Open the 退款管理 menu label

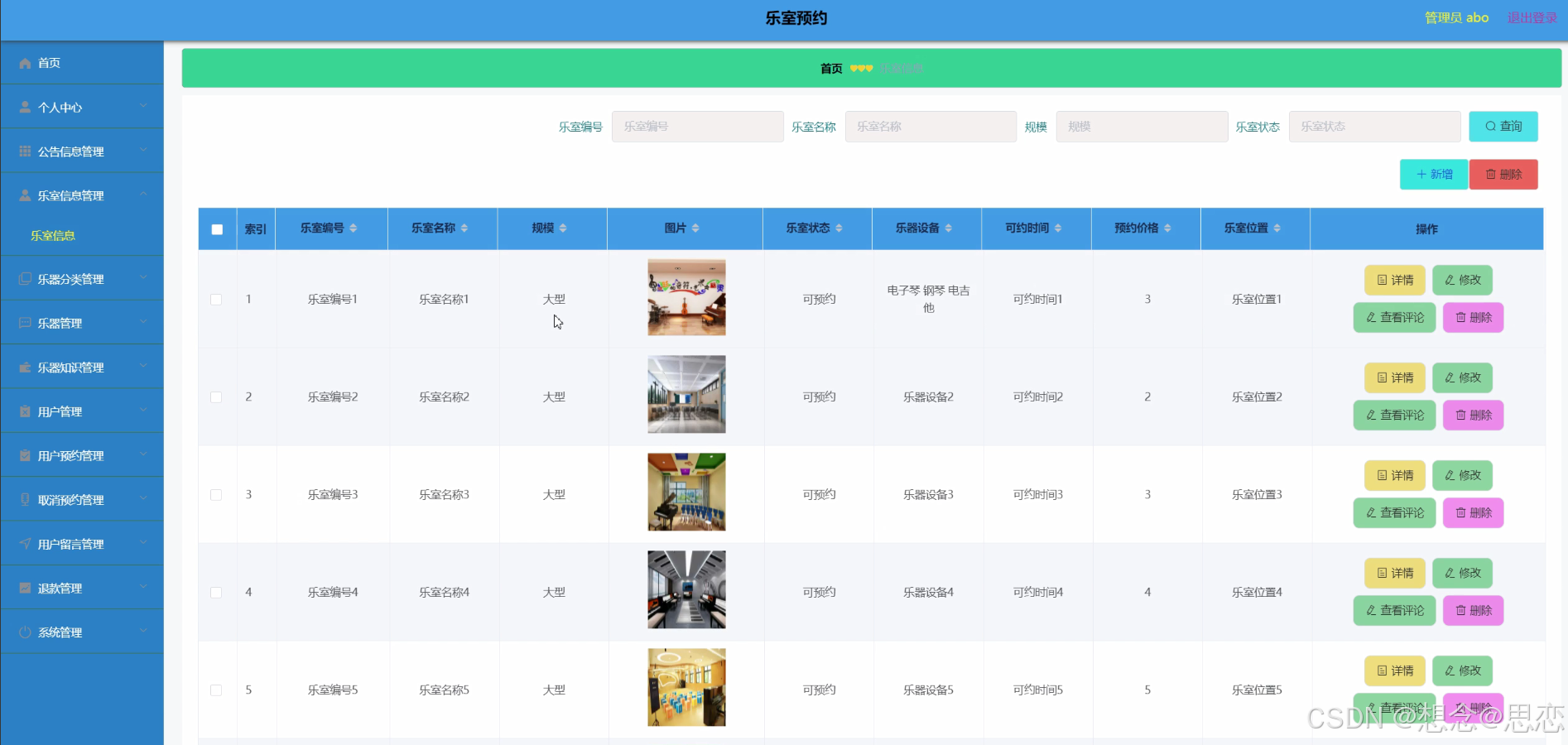point(60,589)
